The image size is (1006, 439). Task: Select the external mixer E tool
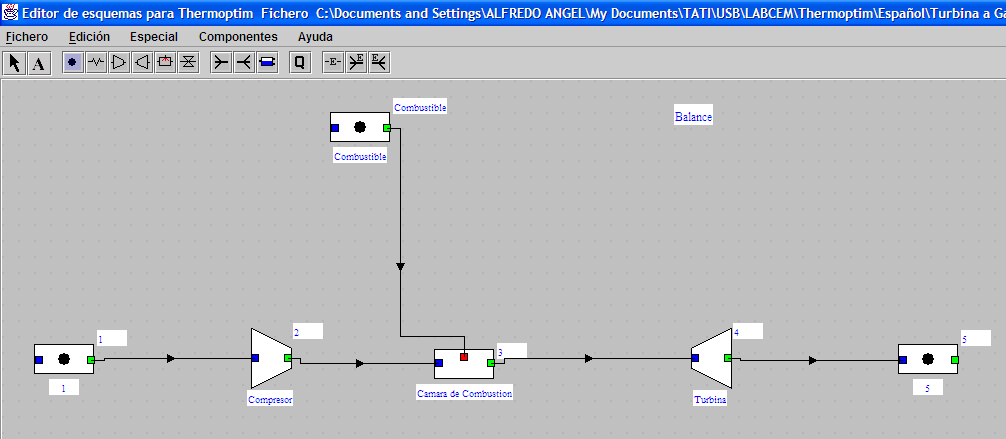click(x=356, y=62)
